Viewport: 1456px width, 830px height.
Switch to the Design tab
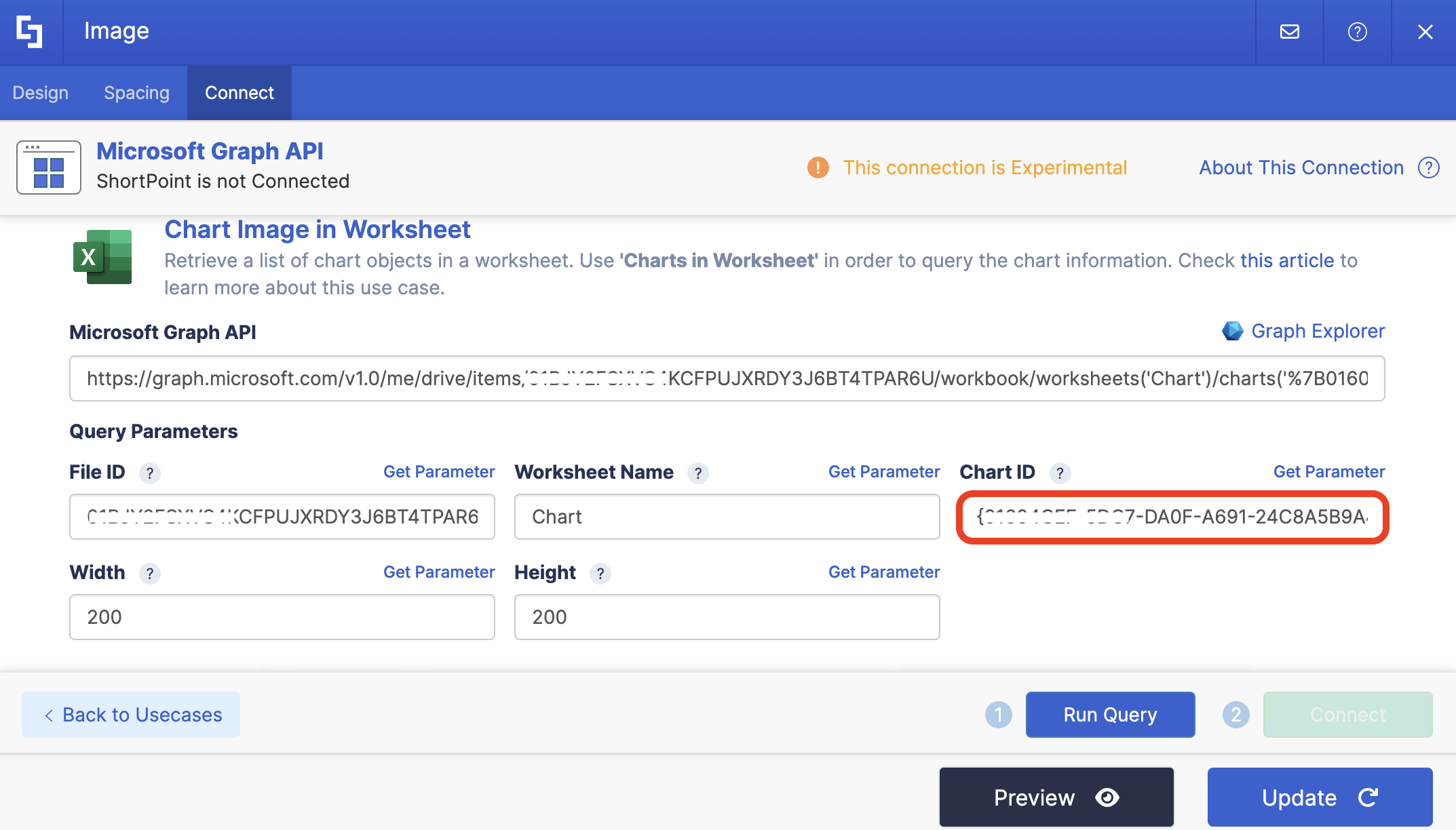click(x=41, y=93)
